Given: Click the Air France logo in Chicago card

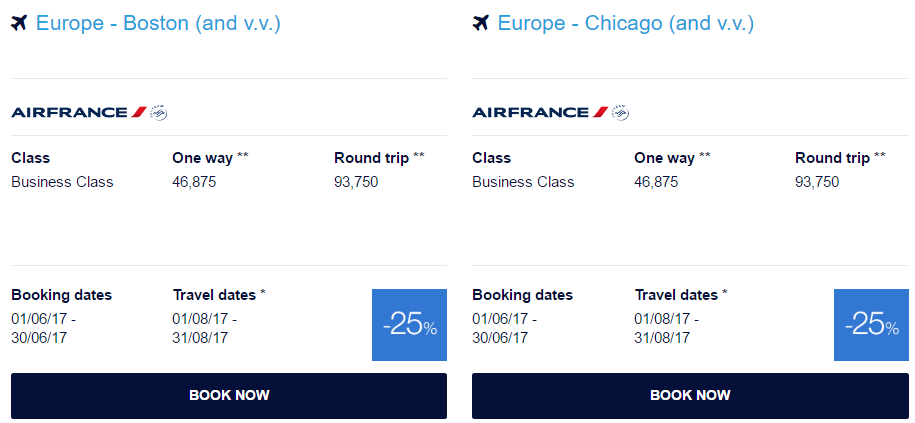Looking at the screenshot, I should (540, 112).
